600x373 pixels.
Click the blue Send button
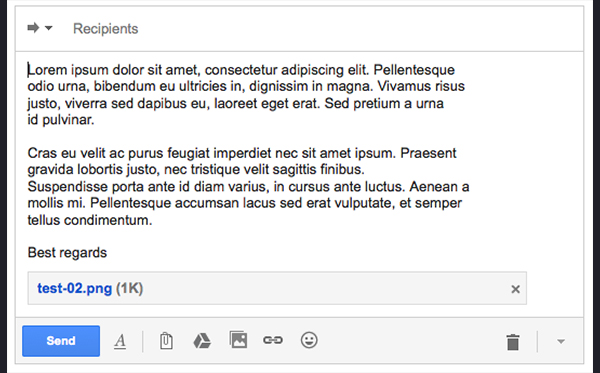coord(61,341)
